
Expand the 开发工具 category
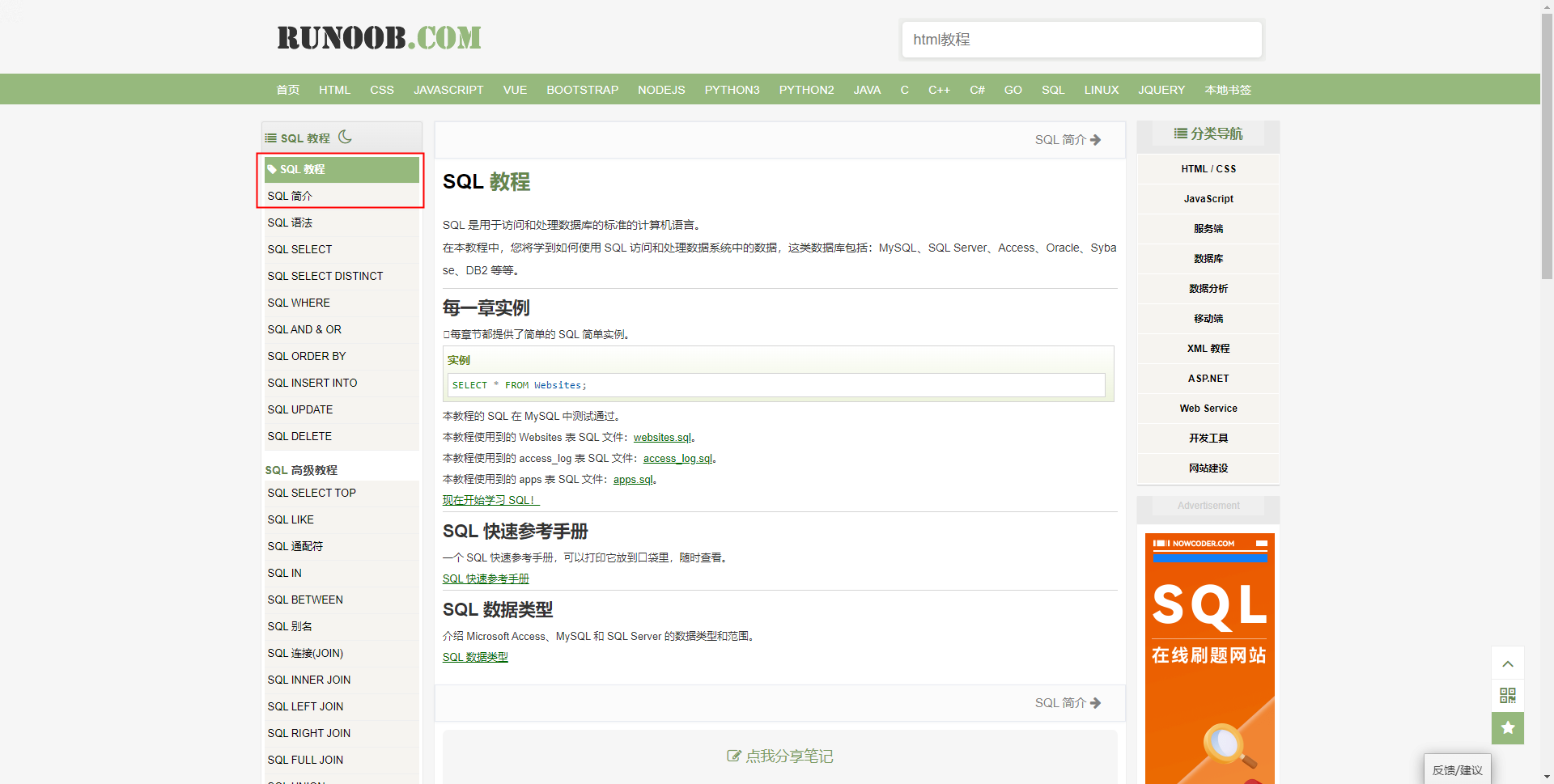coord(1208,439)
